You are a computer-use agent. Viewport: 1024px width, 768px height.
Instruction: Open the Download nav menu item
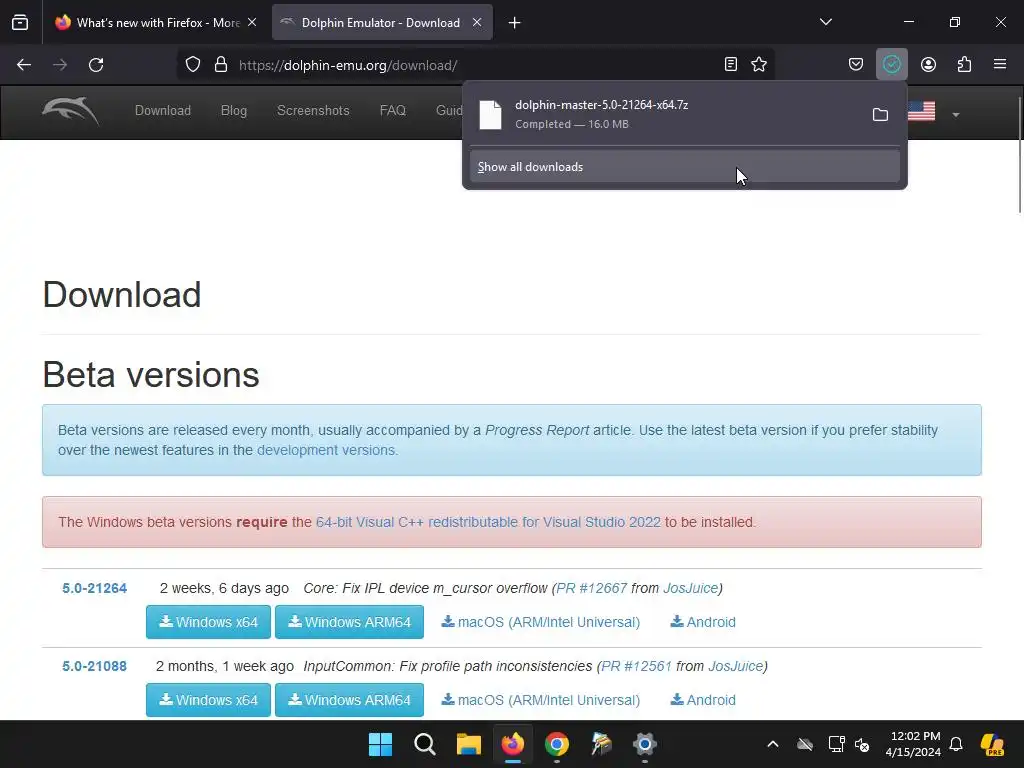[x=163, y=110]
